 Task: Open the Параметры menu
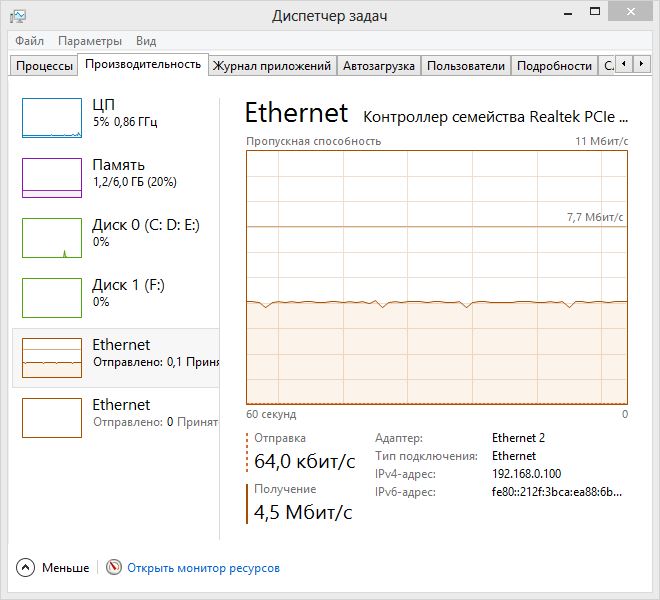point(90,41)
